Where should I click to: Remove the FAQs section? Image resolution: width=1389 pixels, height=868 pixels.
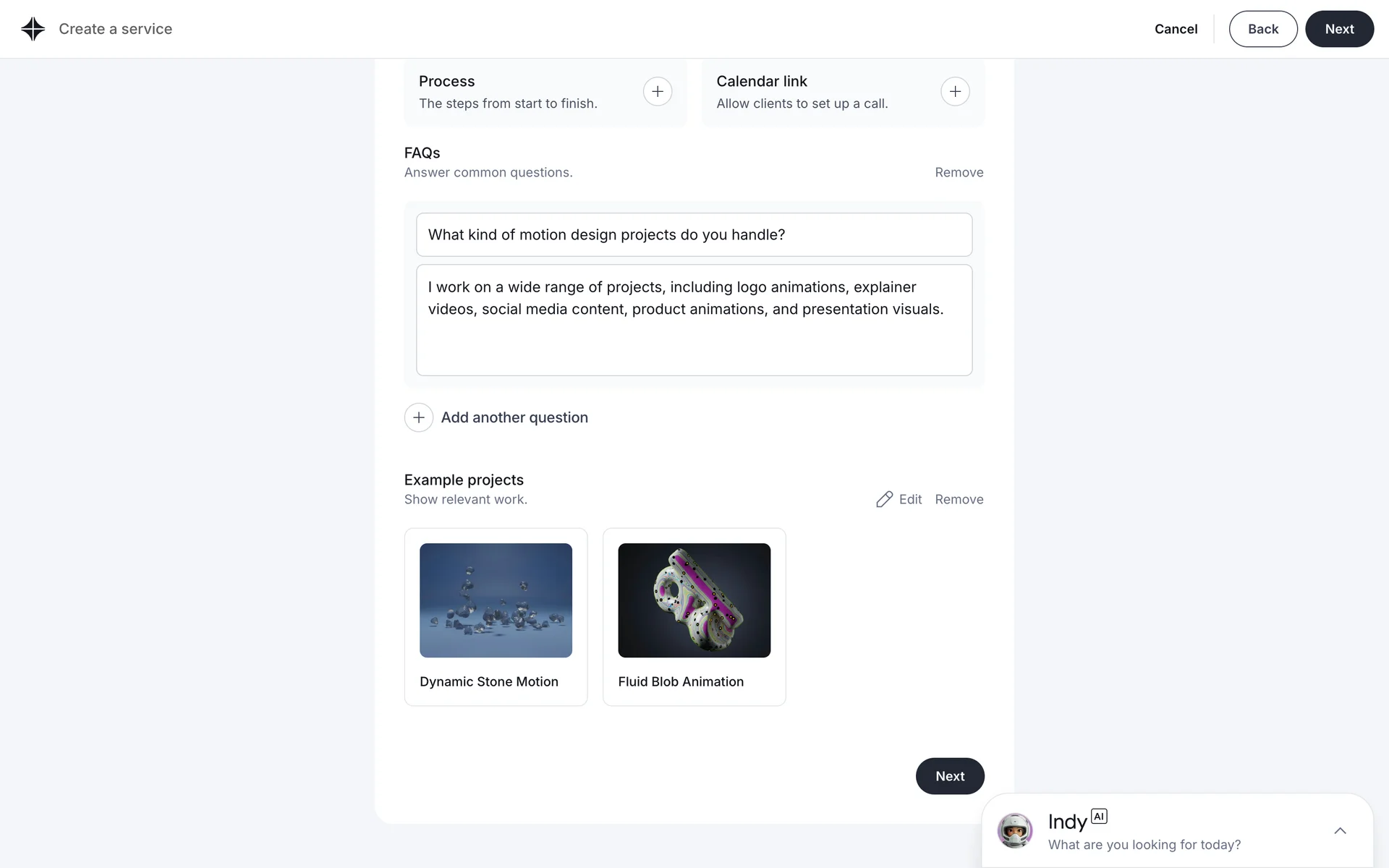[959, 172]
